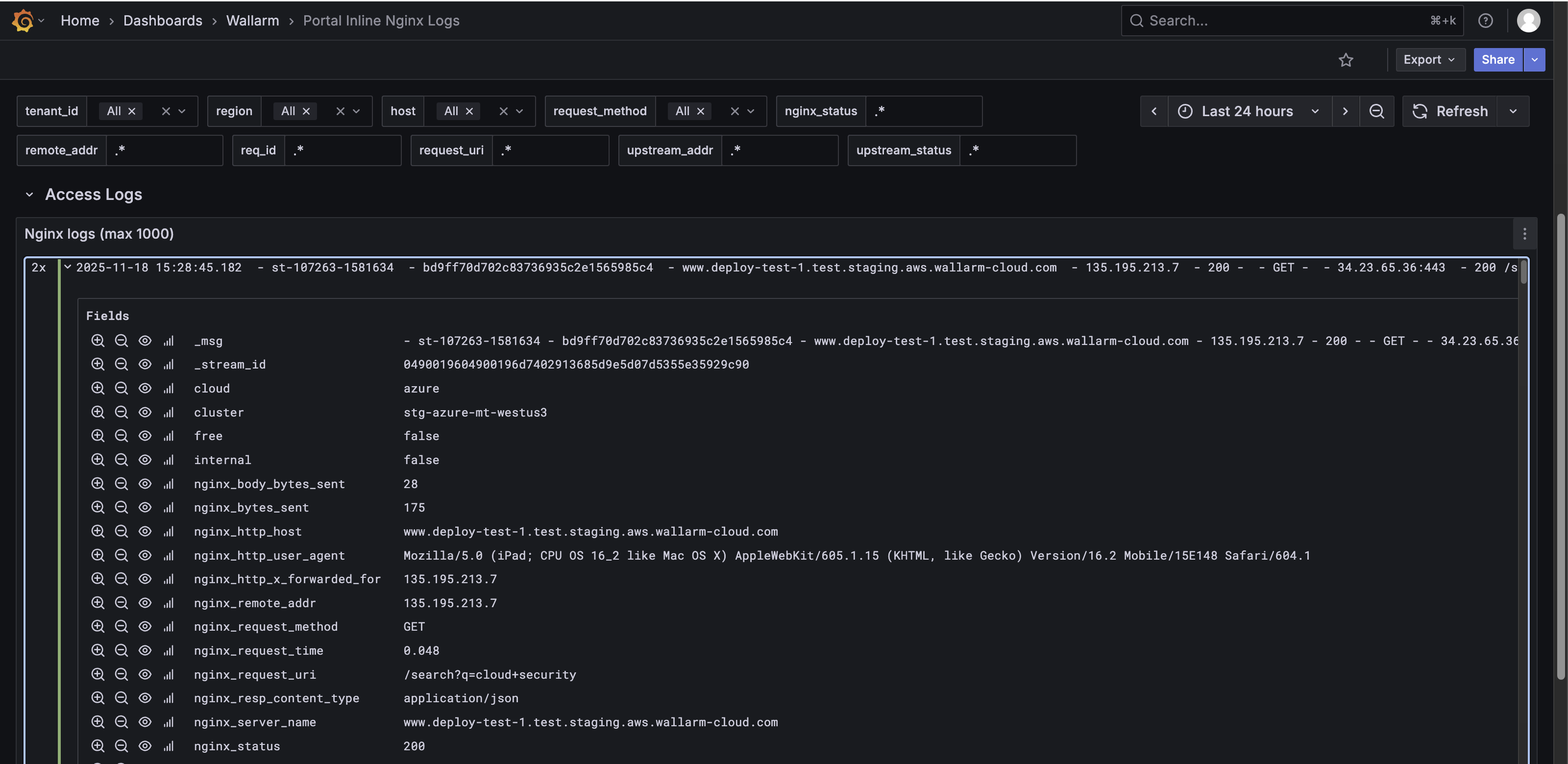Expand the Export dropdown
Screen dimensions: 1568x764
(x=1429, y=60)
